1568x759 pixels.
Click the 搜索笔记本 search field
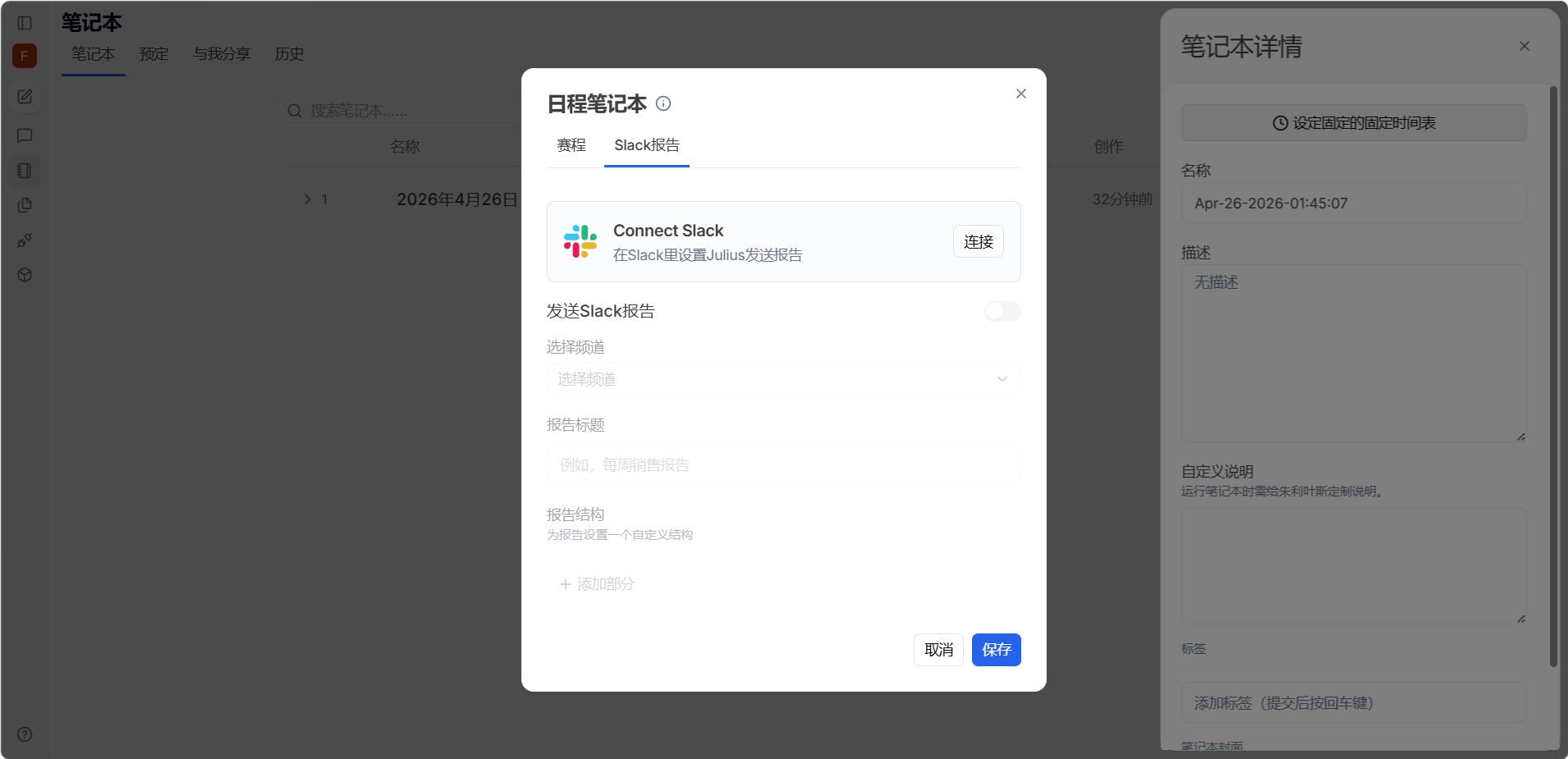pos(400,111)
